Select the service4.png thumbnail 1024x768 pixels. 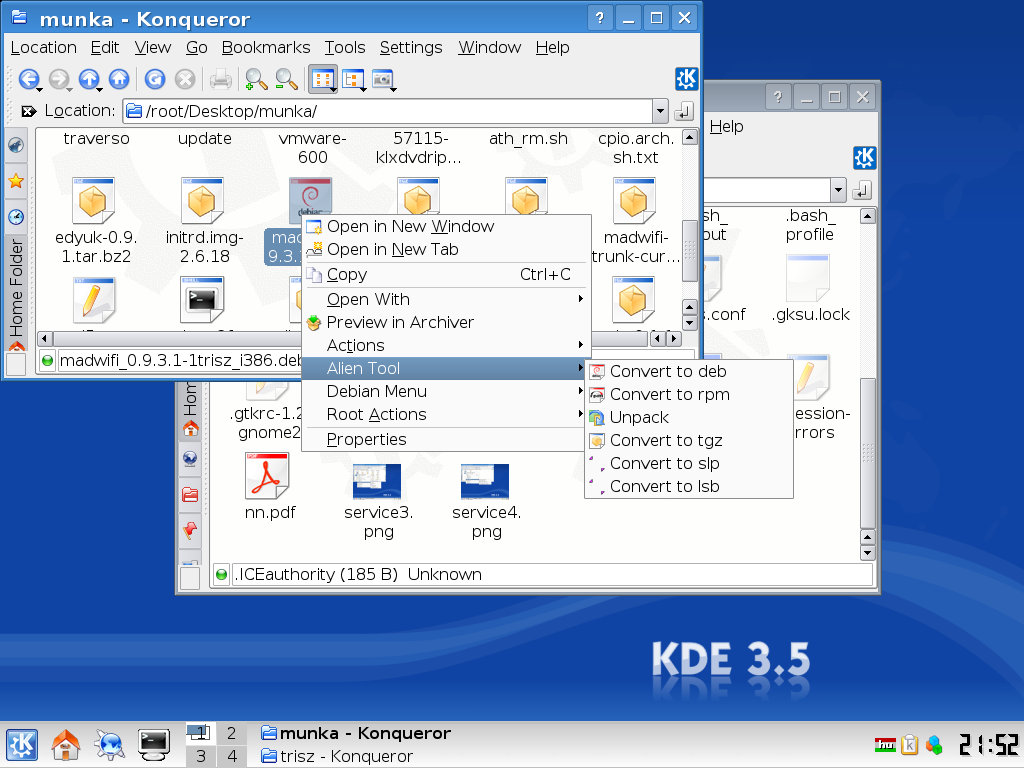pyautogui.click(x=485, y=482)
